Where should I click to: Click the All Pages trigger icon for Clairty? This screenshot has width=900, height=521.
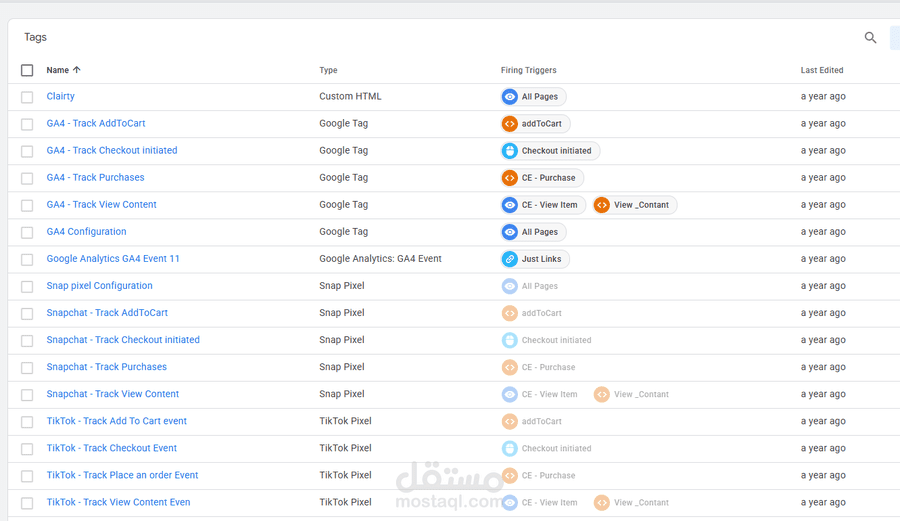click(x=510, y=96)
